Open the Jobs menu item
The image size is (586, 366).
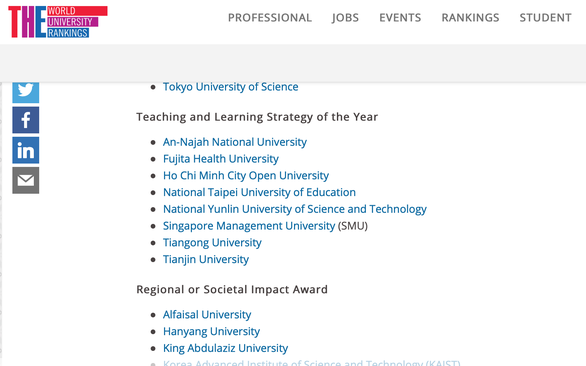(345, 18)
